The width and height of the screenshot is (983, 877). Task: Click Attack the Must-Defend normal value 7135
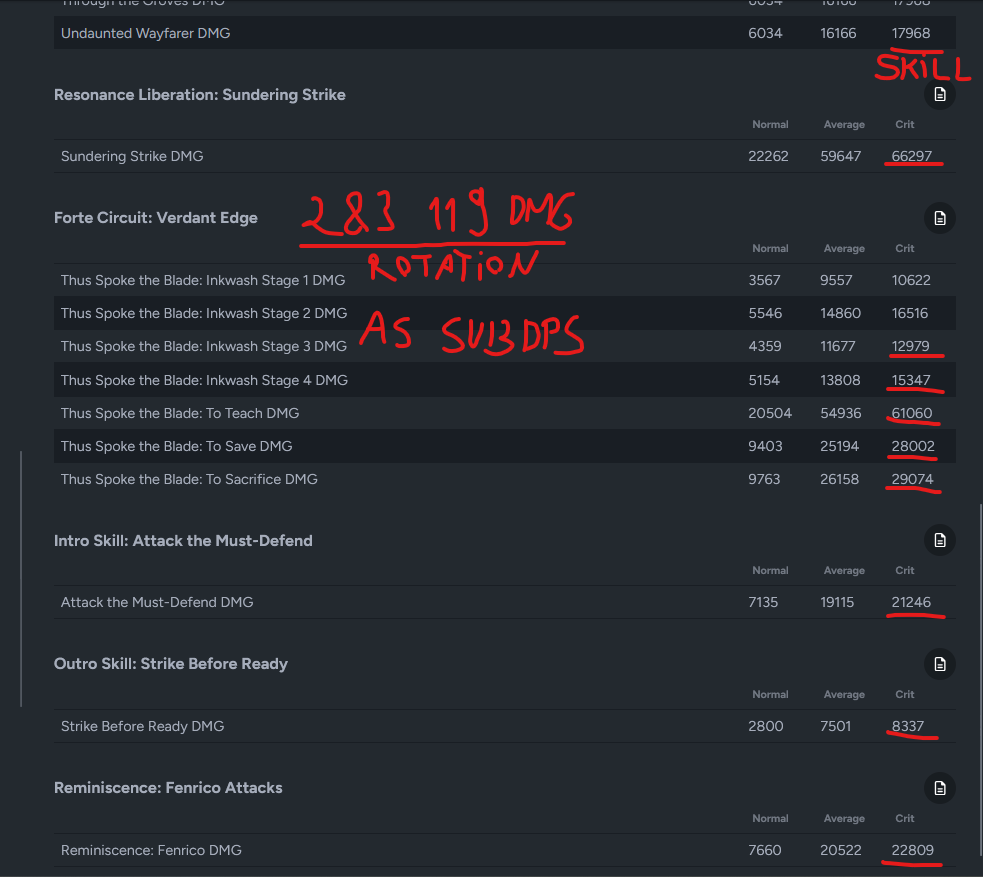(763, 602)
